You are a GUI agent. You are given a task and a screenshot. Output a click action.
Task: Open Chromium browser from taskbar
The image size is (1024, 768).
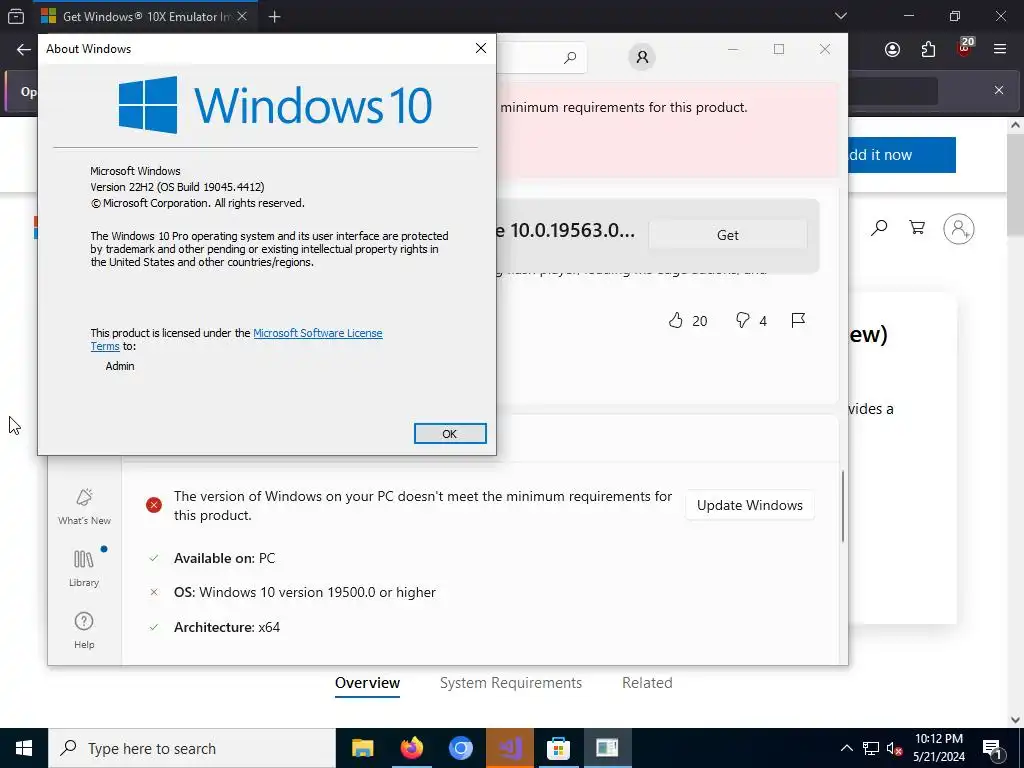(460, 748)
